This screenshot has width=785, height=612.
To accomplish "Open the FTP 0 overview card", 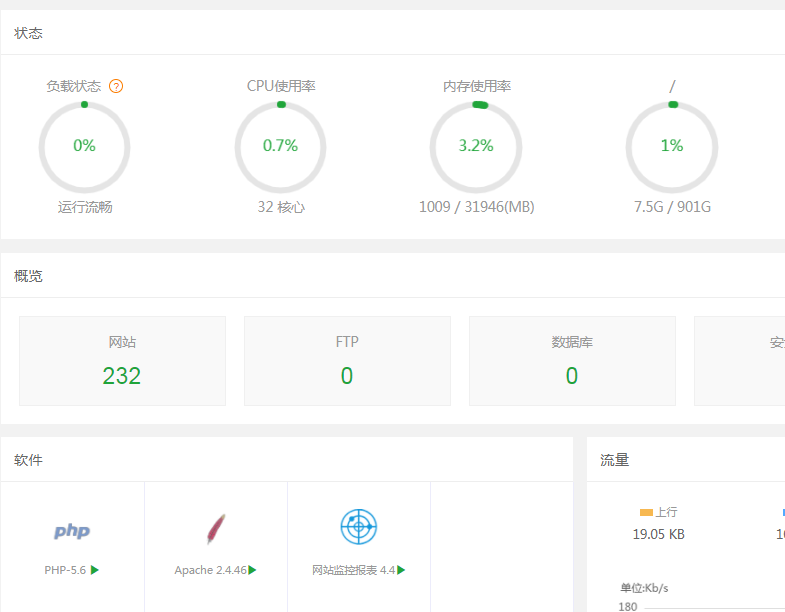I will pyautogui.click(x=347, y=361).
